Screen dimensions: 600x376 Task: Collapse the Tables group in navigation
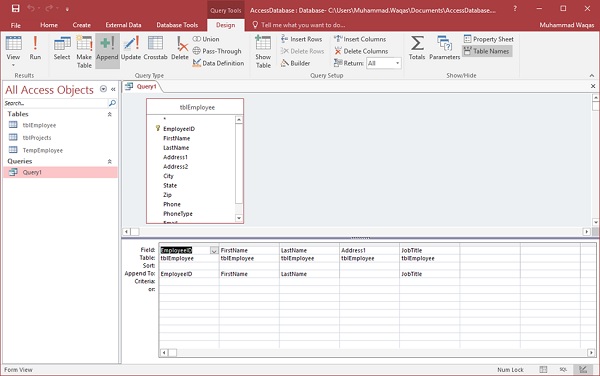[x=109, y=114]
